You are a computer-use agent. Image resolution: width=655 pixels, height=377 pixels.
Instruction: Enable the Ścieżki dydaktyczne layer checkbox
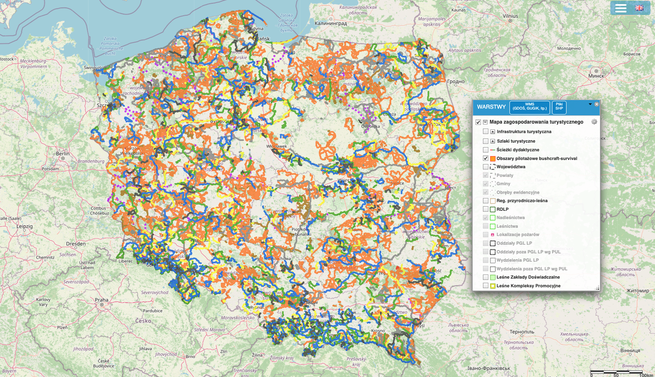point(485,150)
